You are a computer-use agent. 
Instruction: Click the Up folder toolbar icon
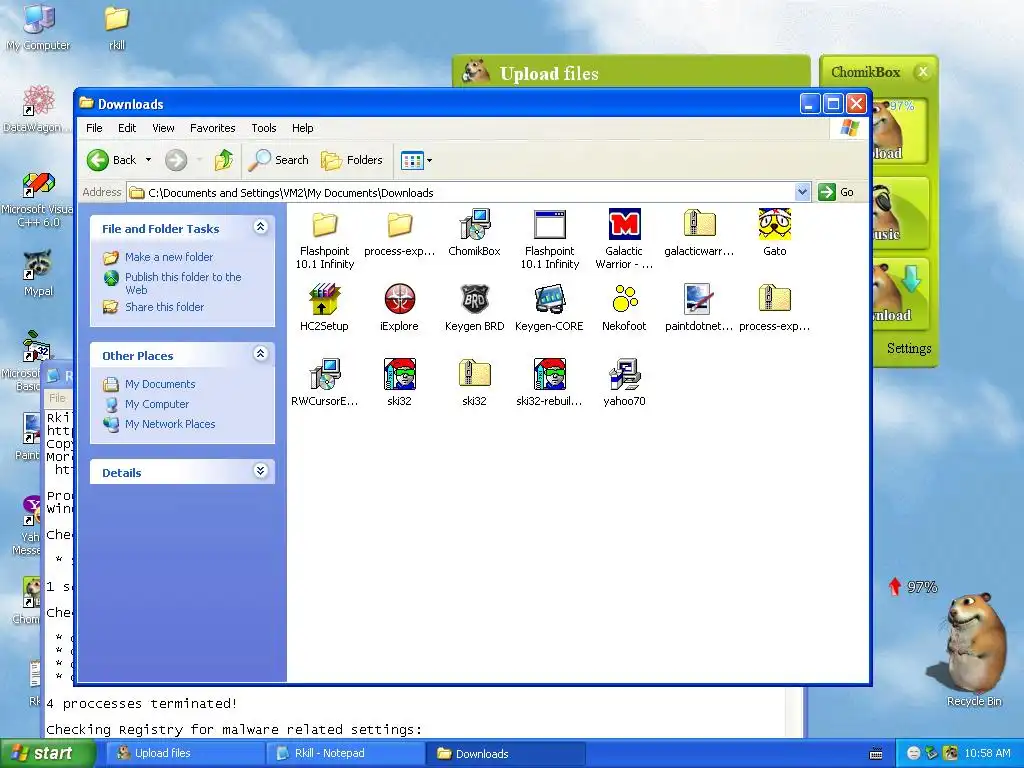pyautogui.click(x=223, y=160)
